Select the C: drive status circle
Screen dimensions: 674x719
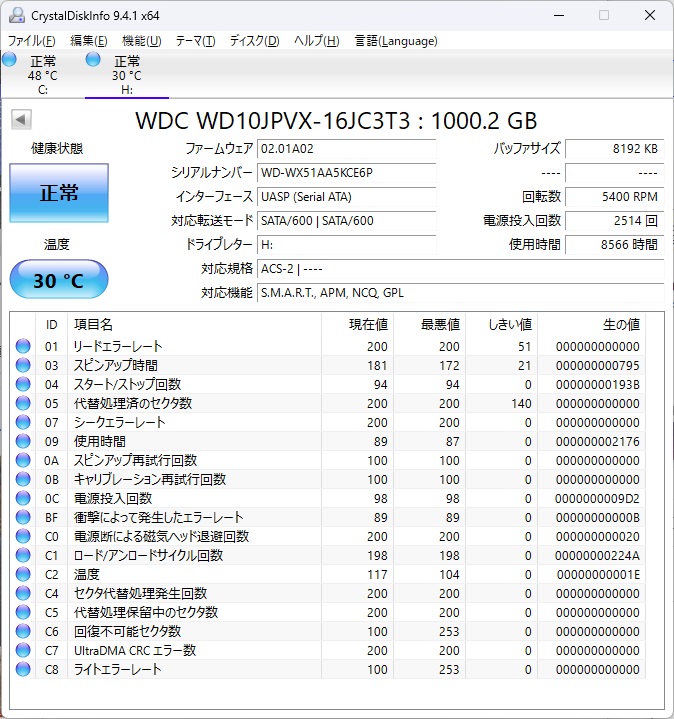(x=9, y=60)
